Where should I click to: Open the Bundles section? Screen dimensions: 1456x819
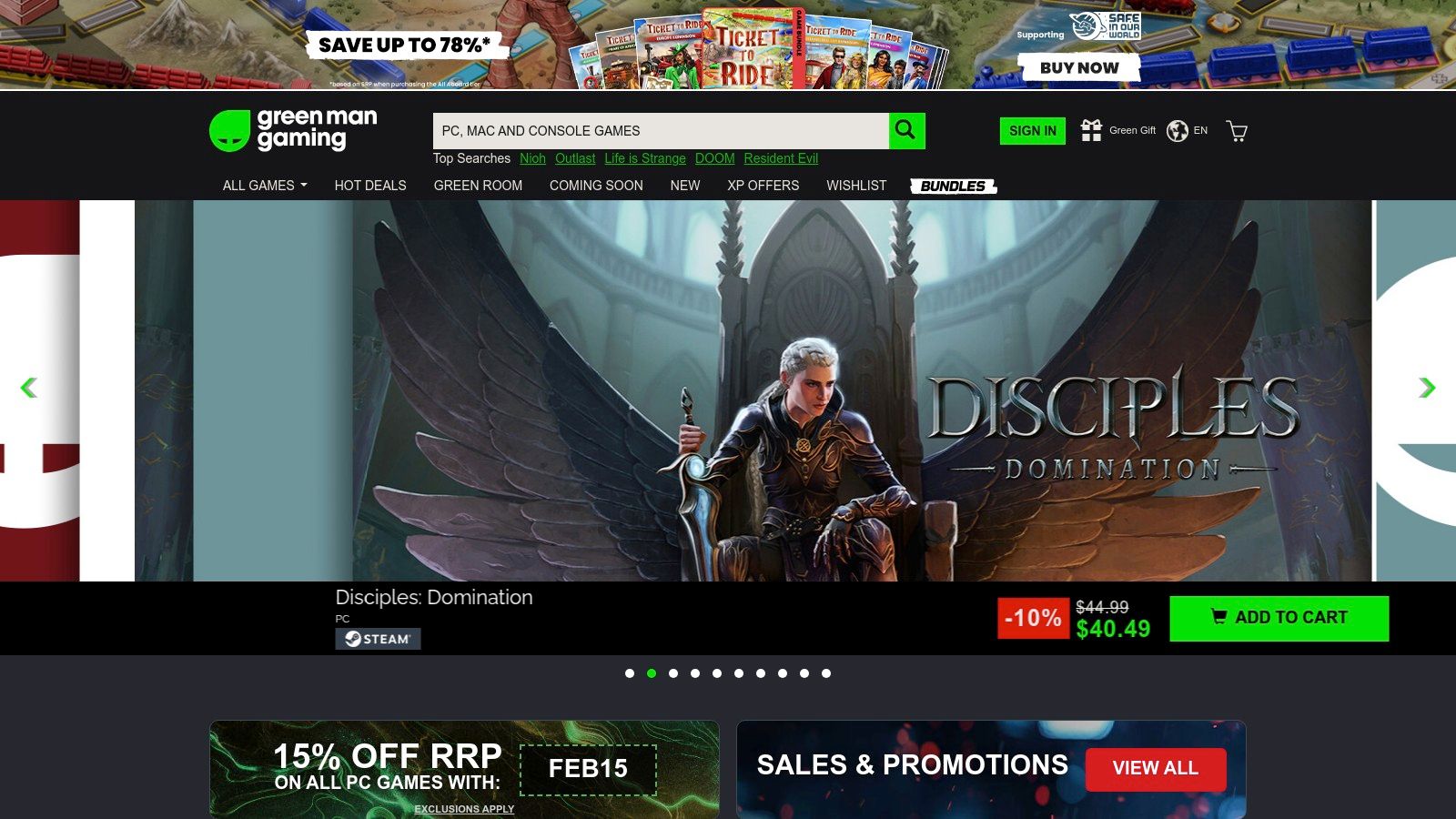click(x=954, y=186)
